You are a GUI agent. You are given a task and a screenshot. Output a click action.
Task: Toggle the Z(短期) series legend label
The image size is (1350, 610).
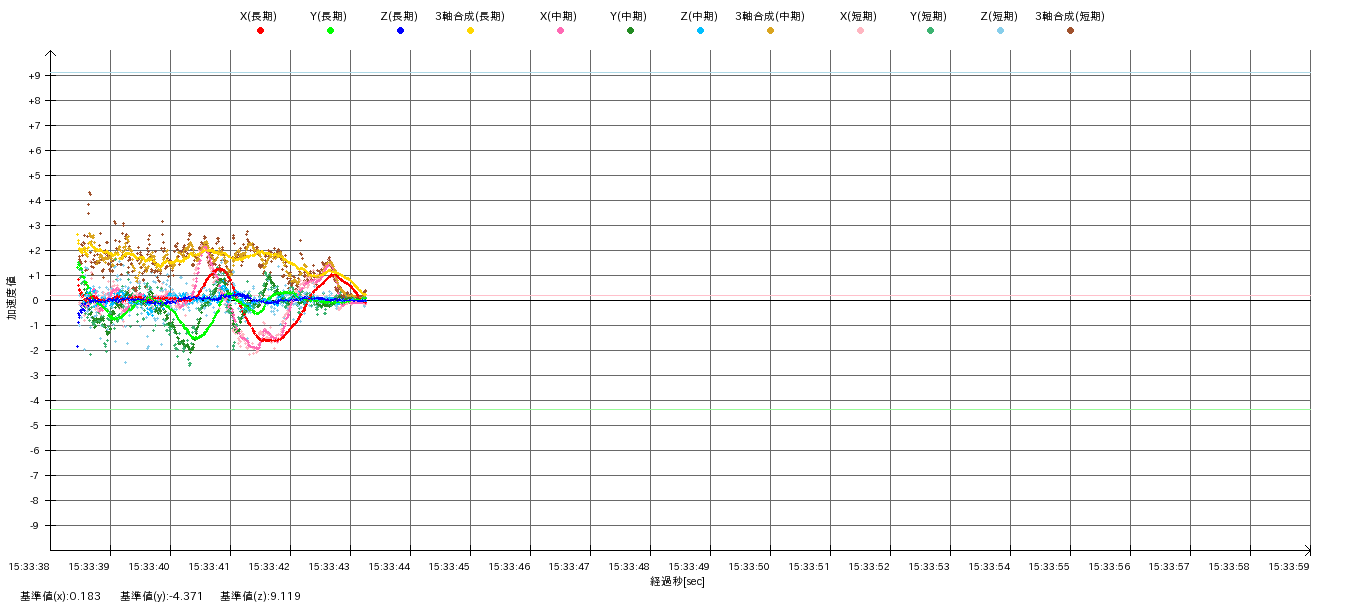pos(998,16)
